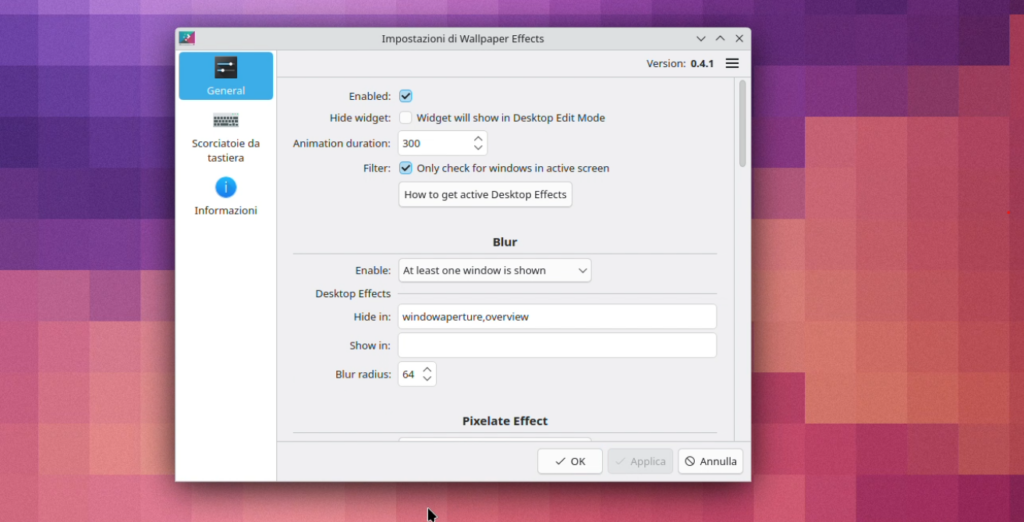1024x522 pixels.
Task: Click the Desktop Effects label
Action: pyautogui.click(x=353, y=293)
